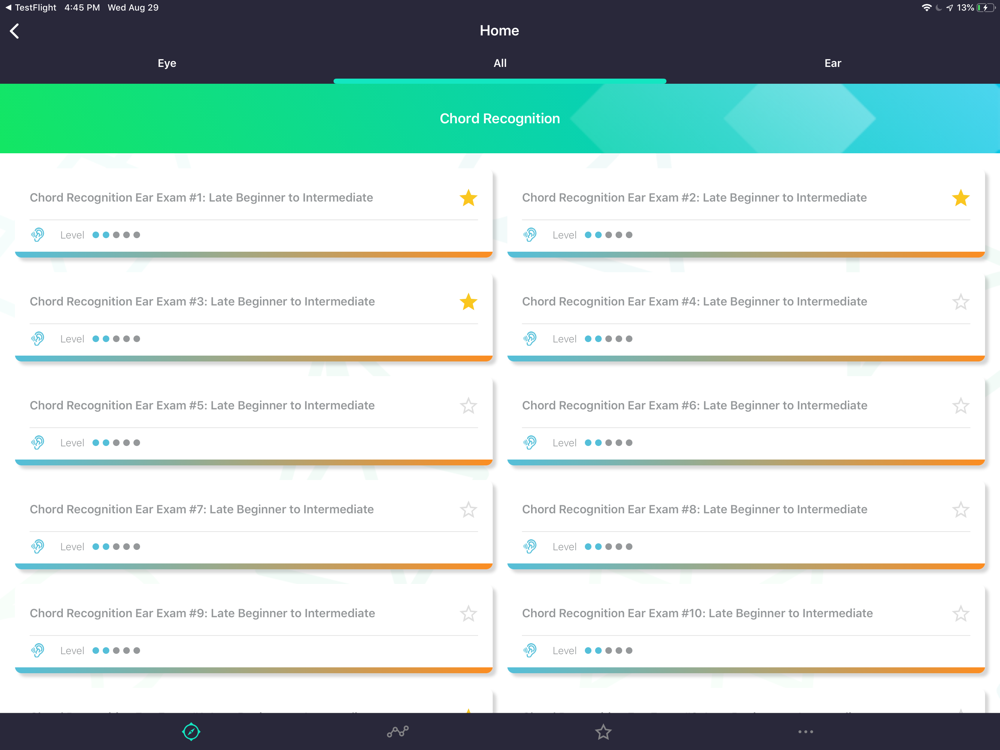Open the favorites star tab in bottom bar
Screen dimensions: 1000x750
(603, 732)
